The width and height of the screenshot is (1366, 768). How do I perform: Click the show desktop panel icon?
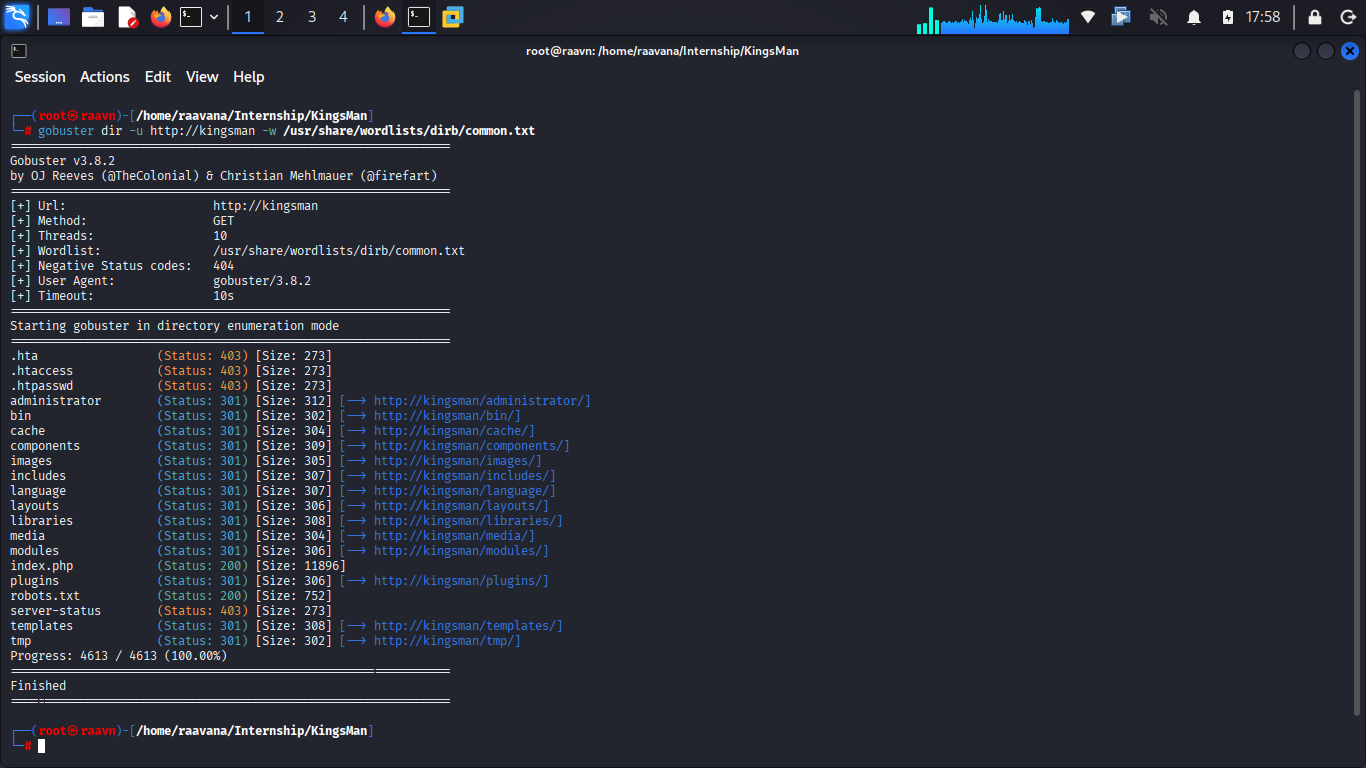[x=59, y=17]
